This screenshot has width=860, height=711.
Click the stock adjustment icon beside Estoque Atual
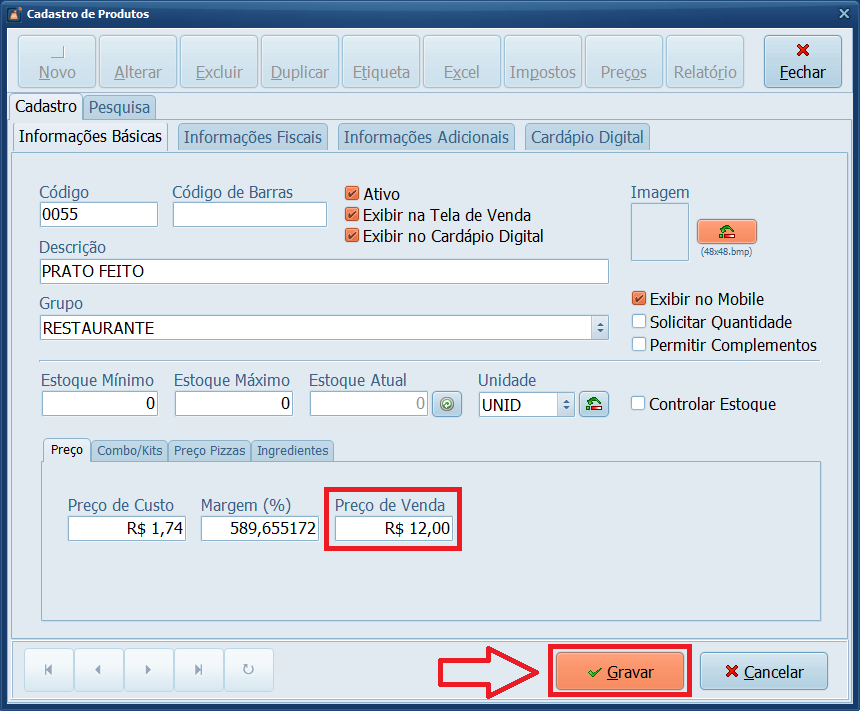pyautogui.click(x=446, y=404)
